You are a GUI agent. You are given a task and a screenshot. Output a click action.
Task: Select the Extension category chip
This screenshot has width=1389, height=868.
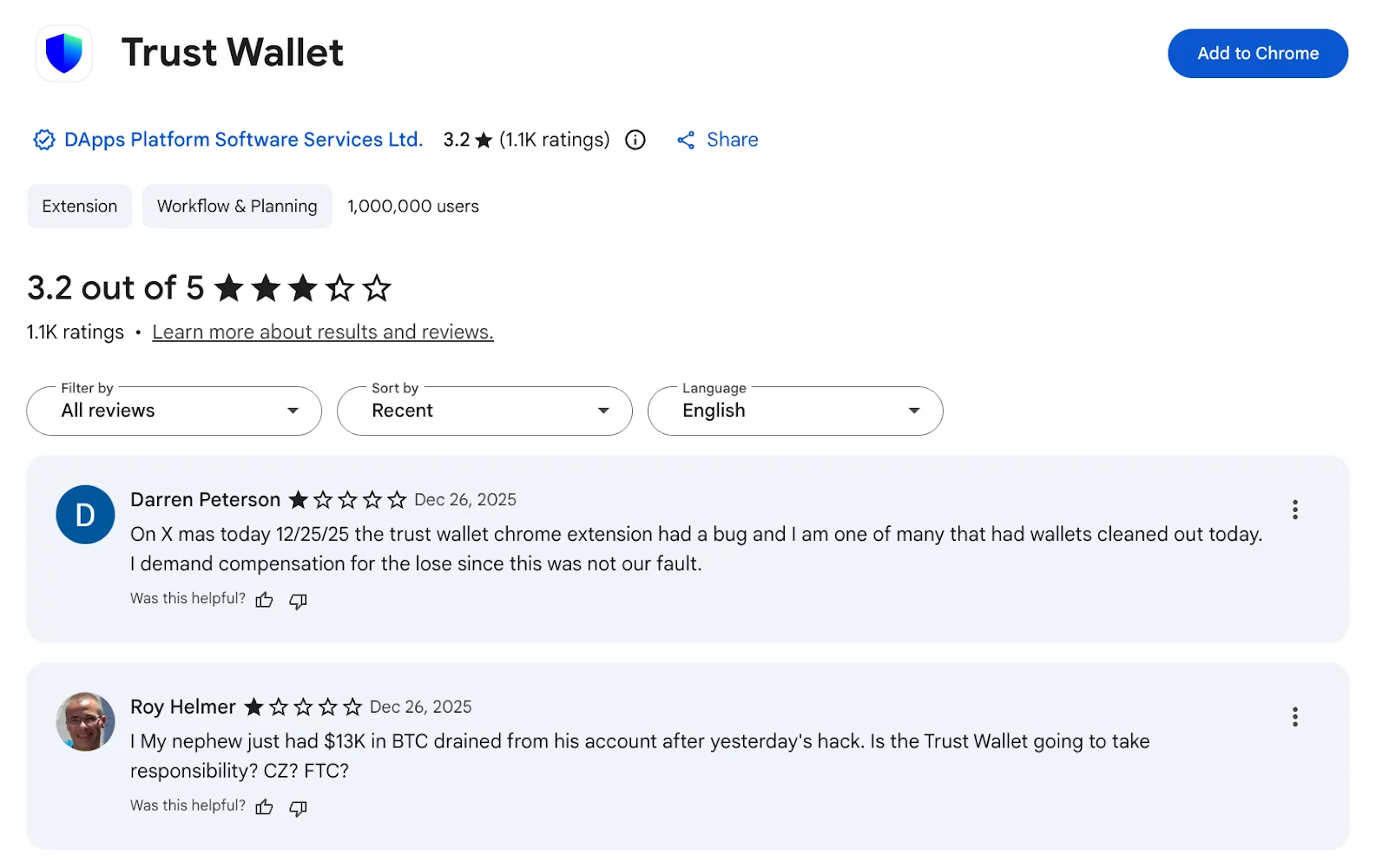79,206
